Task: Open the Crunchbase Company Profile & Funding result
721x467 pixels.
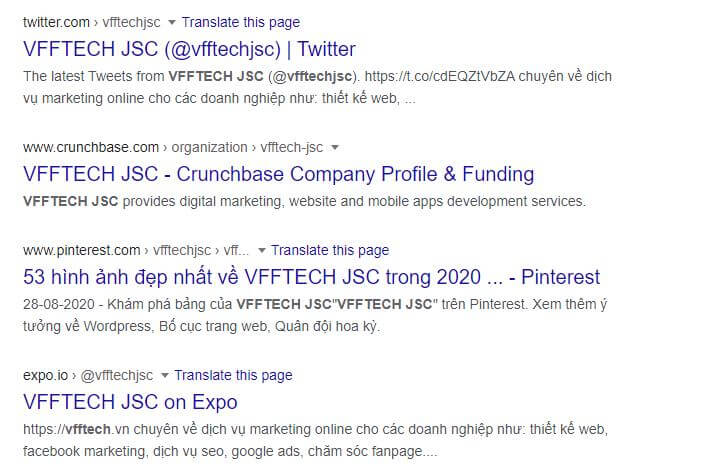Action: pyautogui.click(x=279, y=174)
